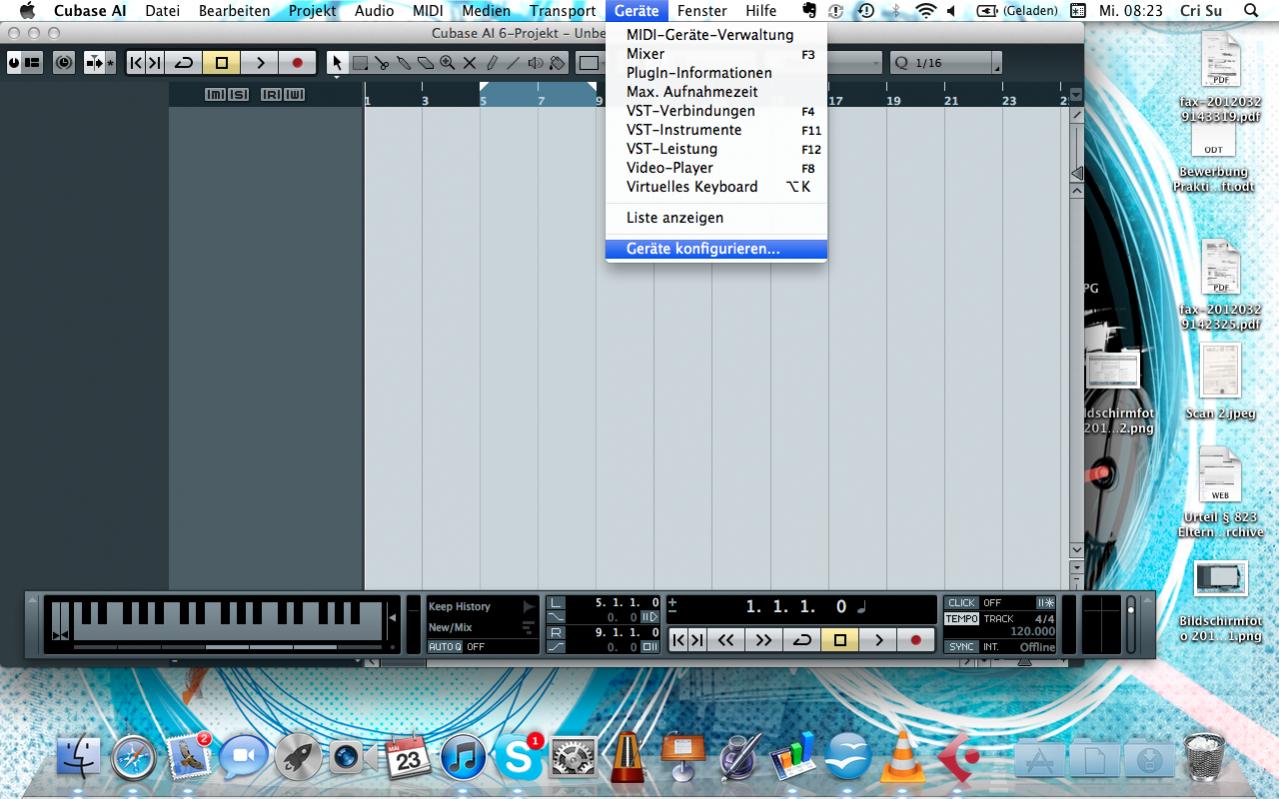The image size is (1279, 799).
Task: Open the Datei menu
Action: point(162,11)
